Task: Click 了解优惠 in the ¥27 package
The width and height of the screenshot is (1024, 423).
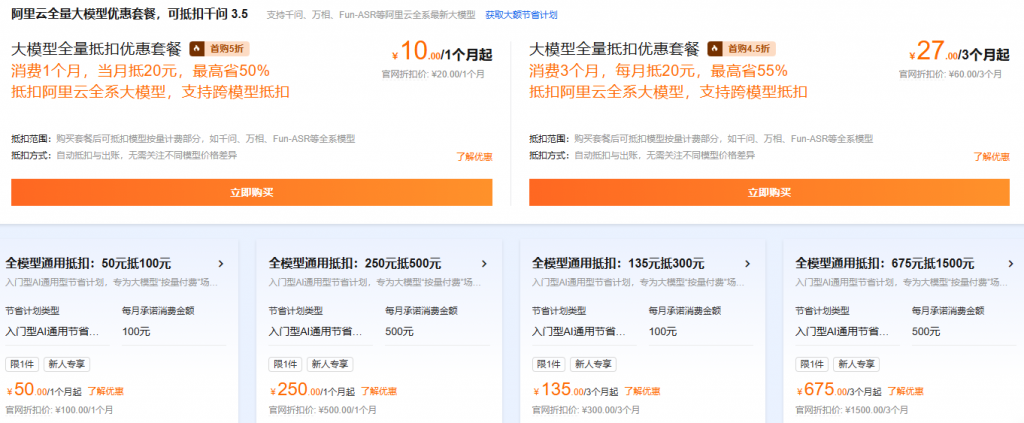Action: [991, 156]
